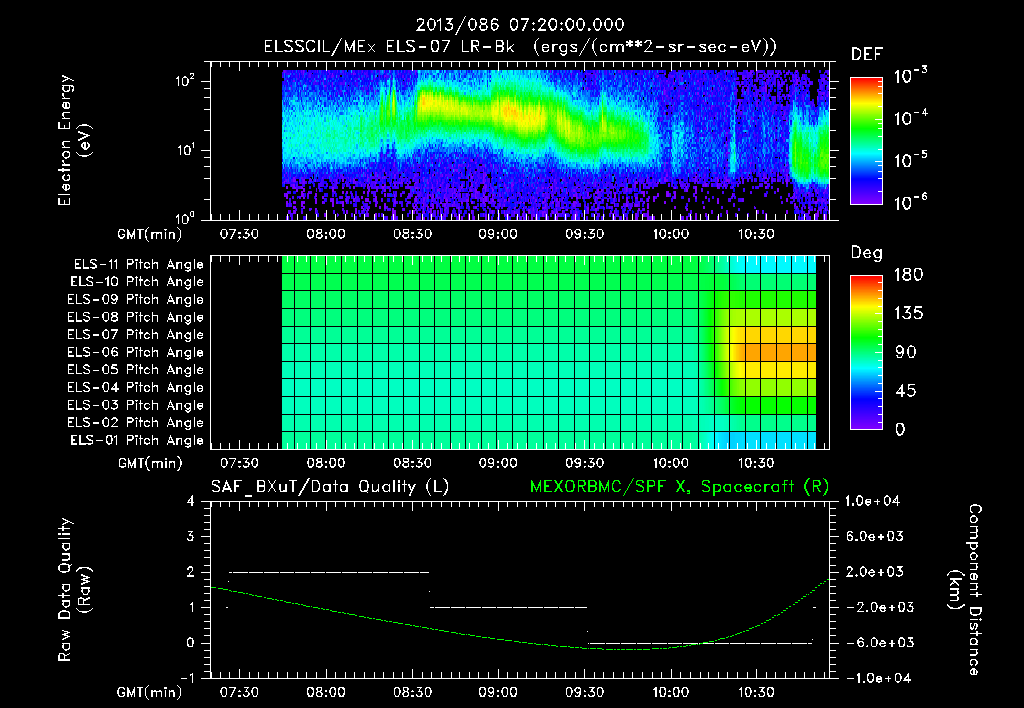
Task: Click the DEF legend label
Action: [x=867, y=54]
